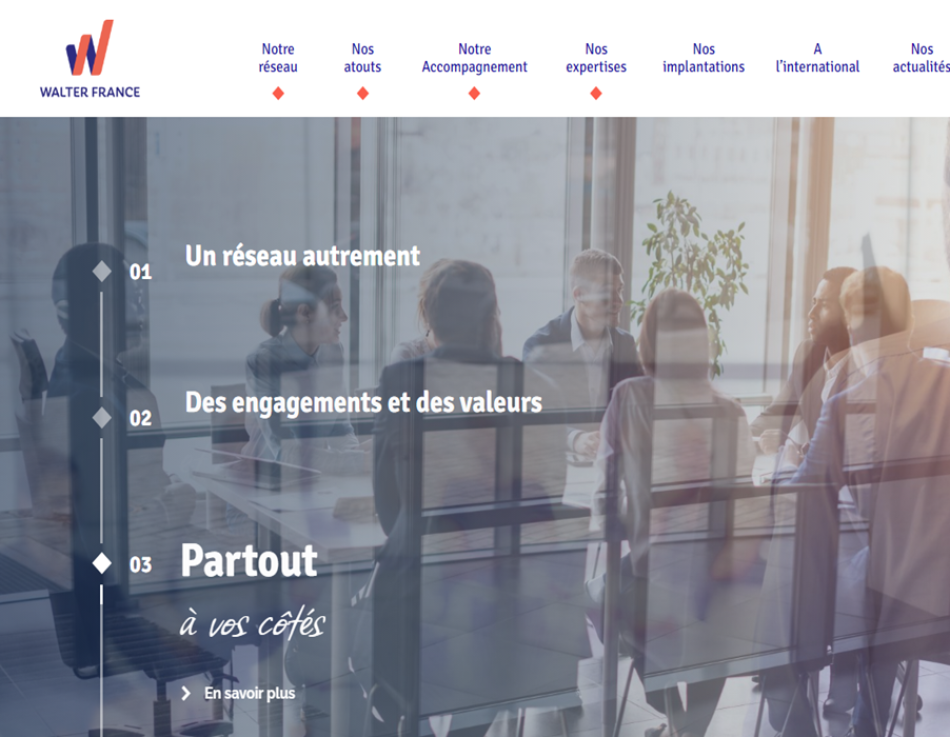Go to Nos implantations page
This screenshot has width=950, height=737.
coord(703,58)
